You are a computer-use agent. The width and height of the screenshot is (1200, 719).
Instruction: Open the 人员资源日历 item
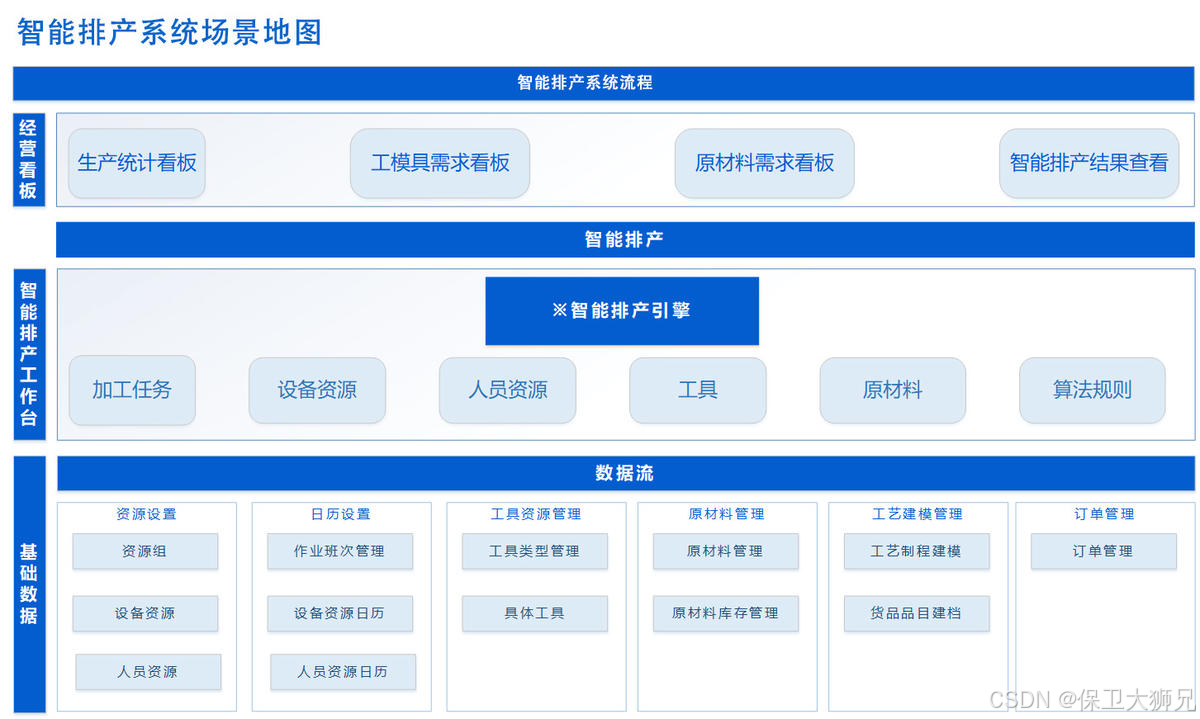tap(343, 672)
